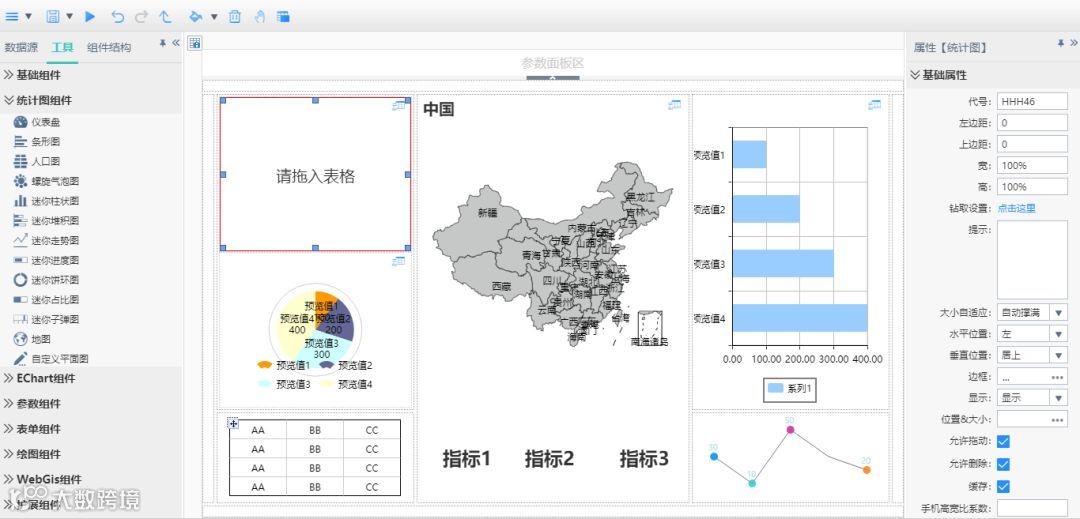Screen dimensions: 1080x519
Task: Open the hamburger main menu icon
Action: [x=12, y=17]
